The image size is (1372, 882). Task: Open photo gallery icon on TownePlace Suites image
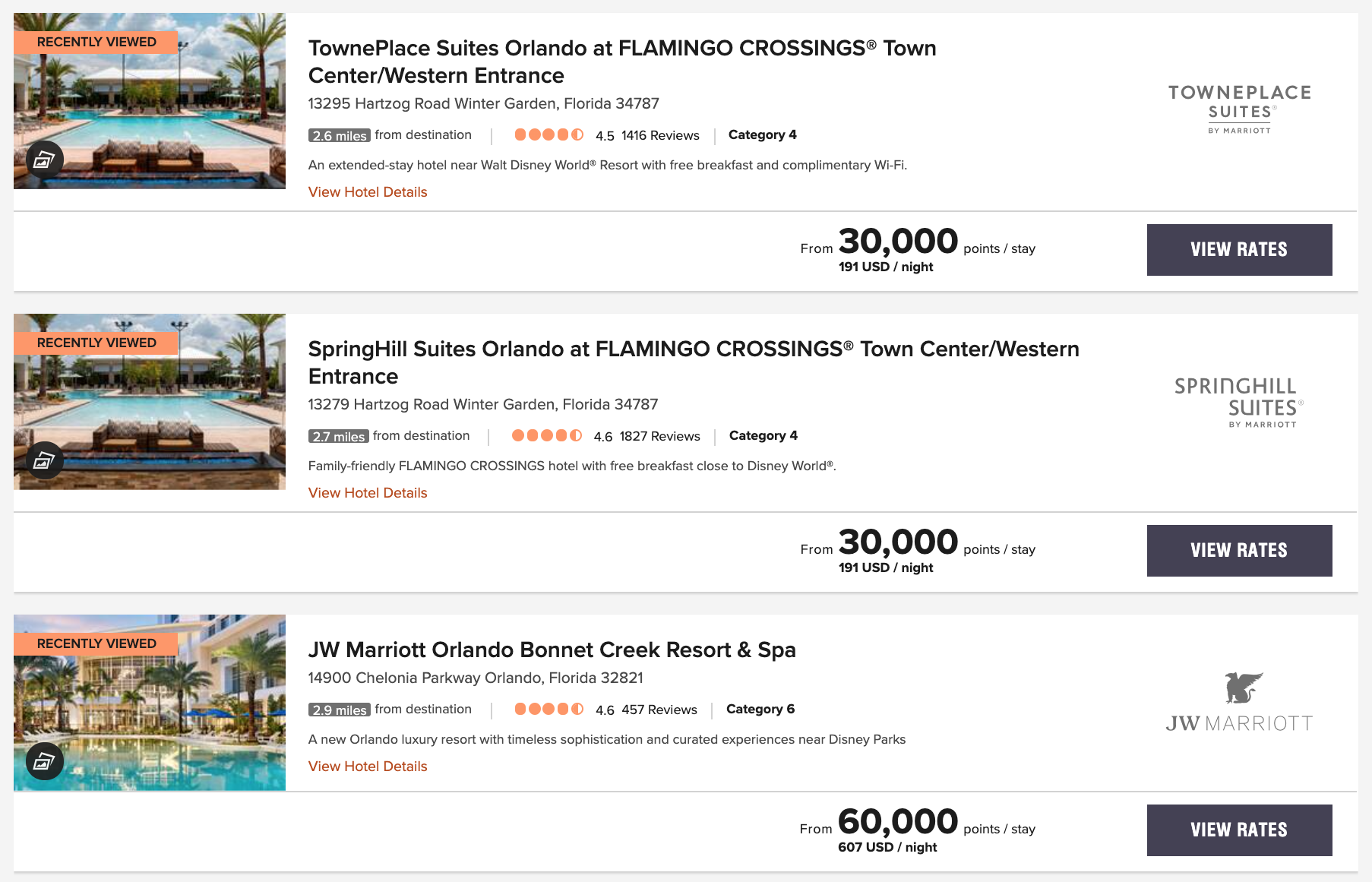pos(44,160)
